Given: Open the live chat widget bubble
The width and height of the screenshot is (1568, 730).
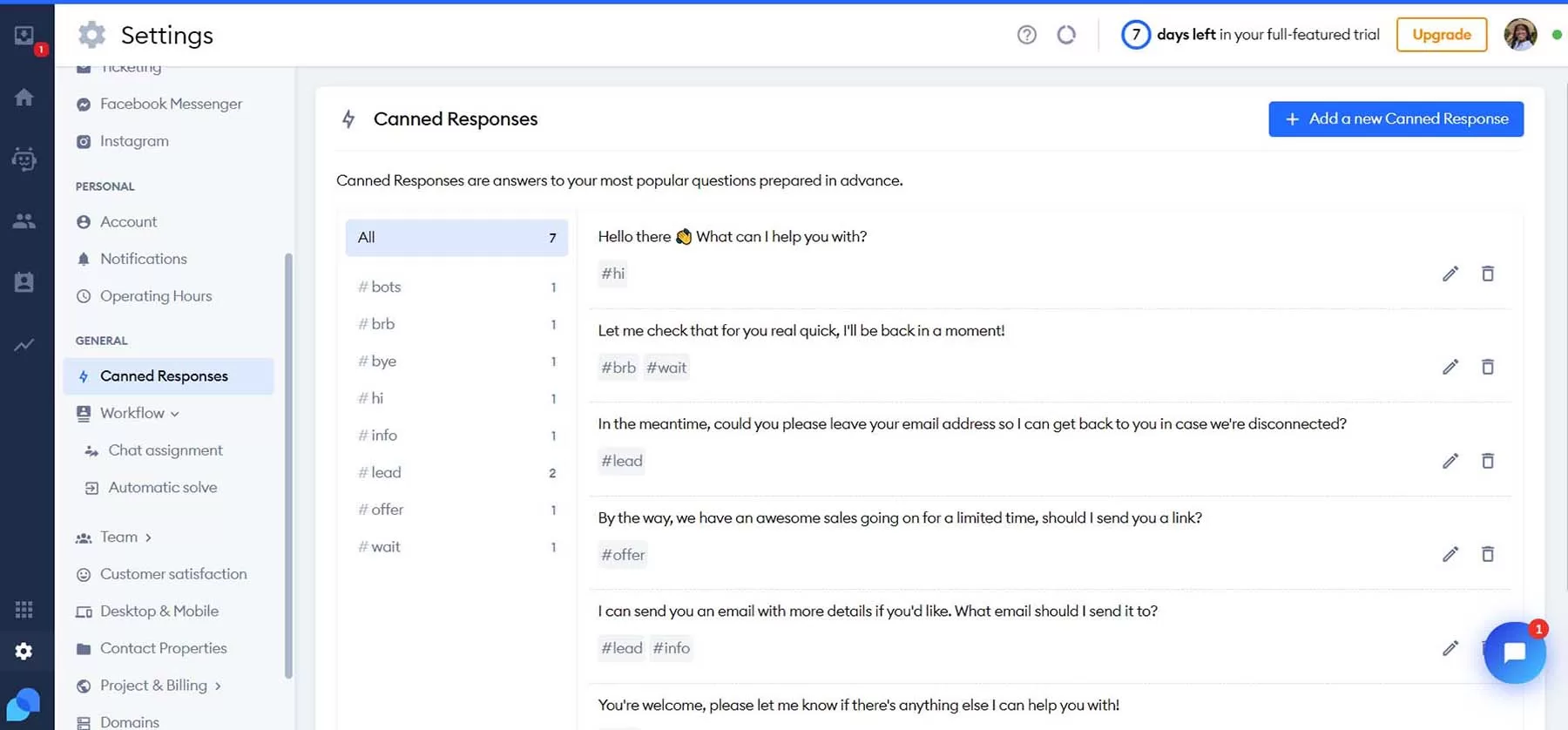Looking at the screenshot, I should pos(1514,652).
